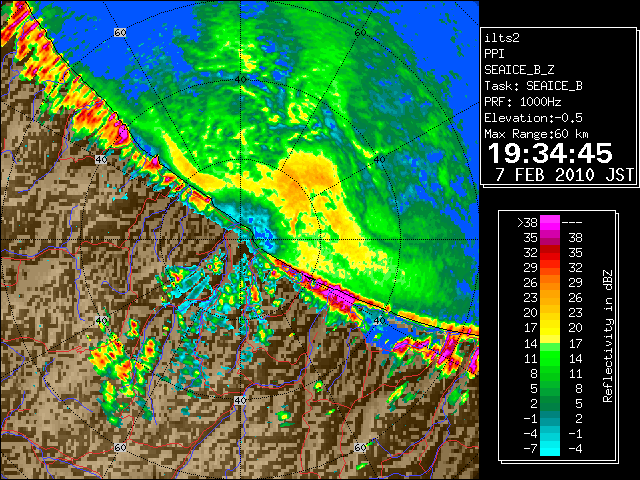The width and height of the screenshot is (640, 480).
Task: Click the 'PRF: 1000Hz' text
Action: point(522,102)
